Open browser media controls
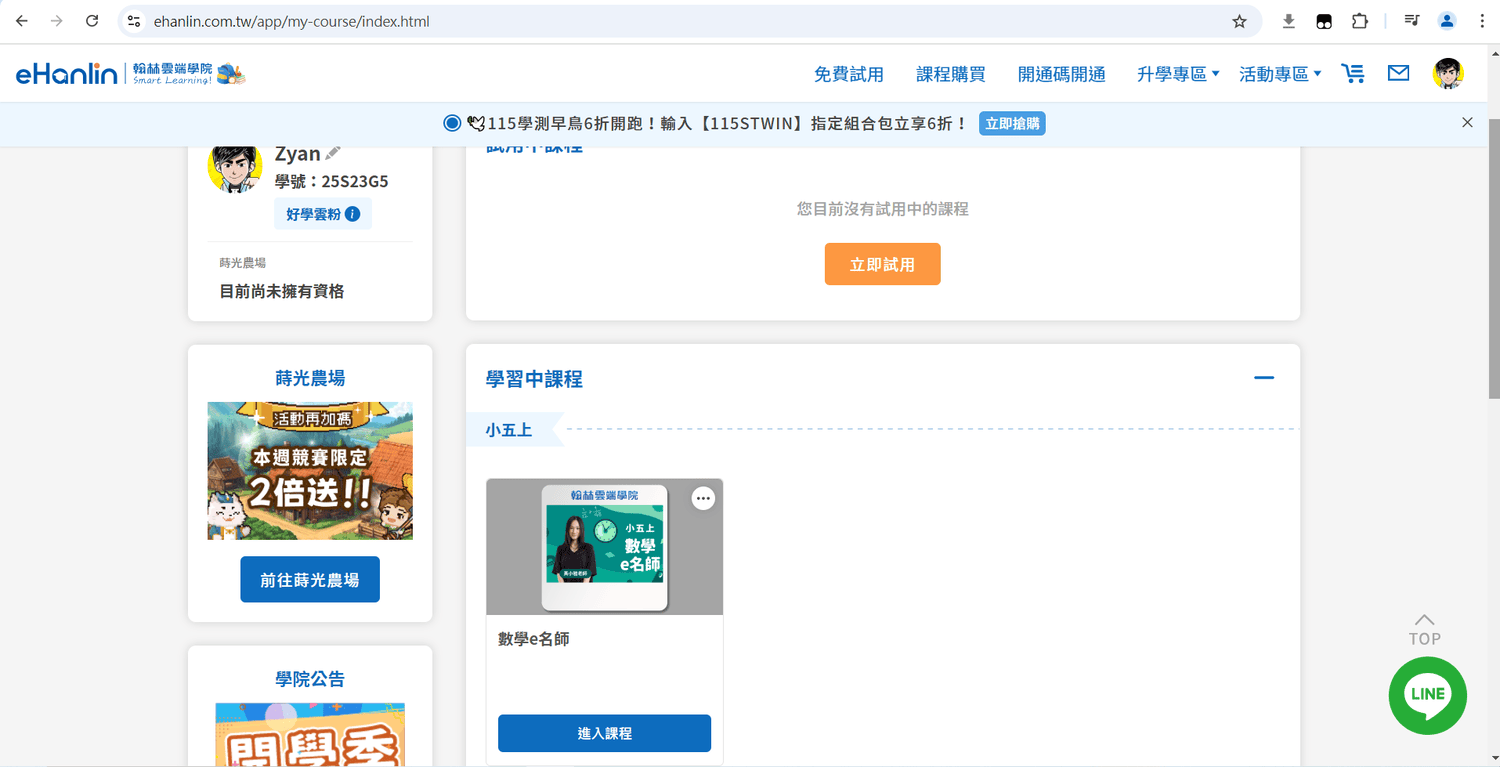The height and width of the screenshot is (767, 1500). pos(1412,21)
